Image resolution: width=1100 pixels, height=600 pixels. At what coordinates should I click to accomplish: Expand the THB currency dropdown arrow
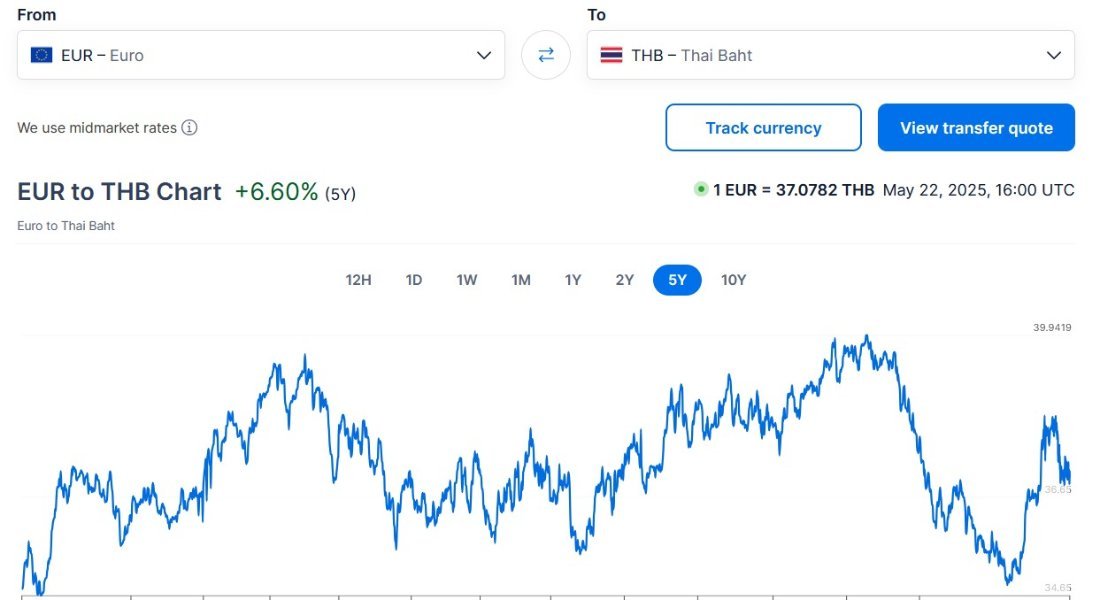(x=1054, y=55)
